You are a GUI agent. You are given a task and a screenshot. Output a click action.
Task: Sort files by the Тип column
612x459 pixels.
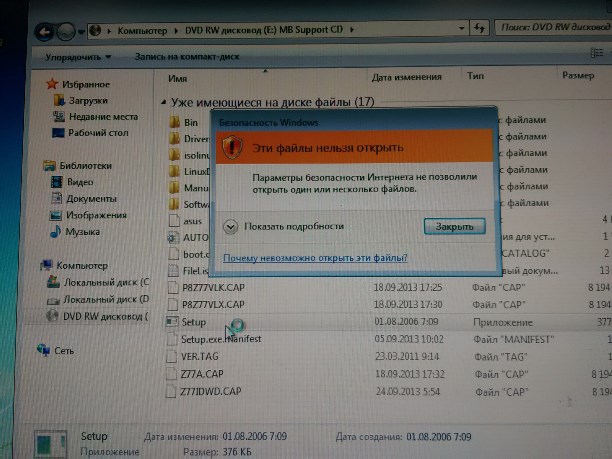(x=476, y=77)
